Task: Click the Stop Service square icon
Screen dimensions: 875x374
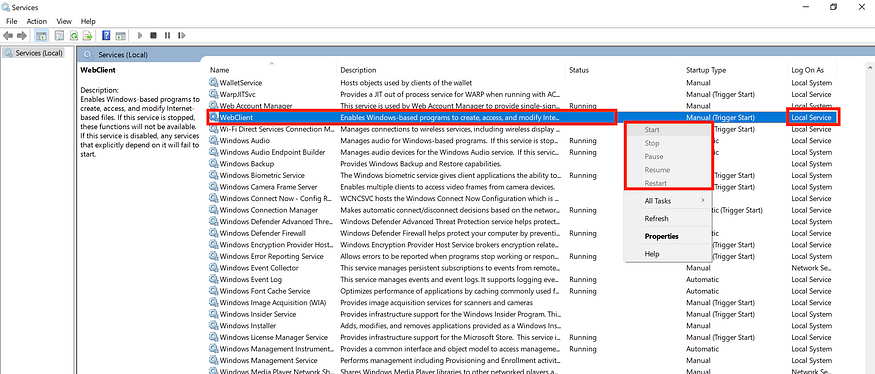Action: pyautogui.click(x=153, y=36)
